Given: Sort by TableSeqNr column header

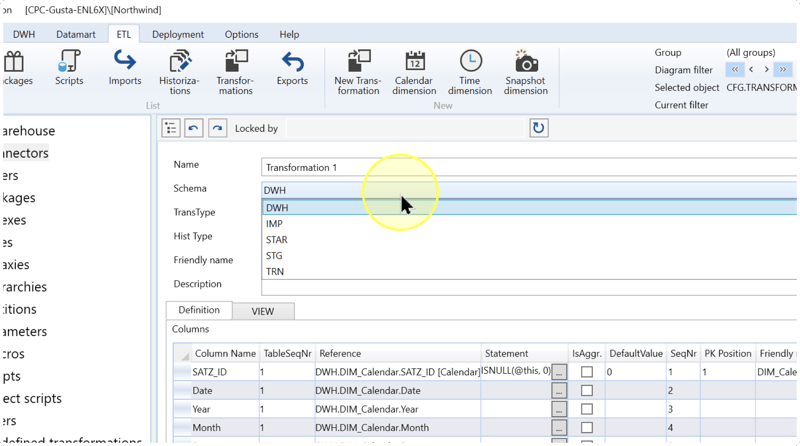Looking at the screenshot, I should [287, 353].
